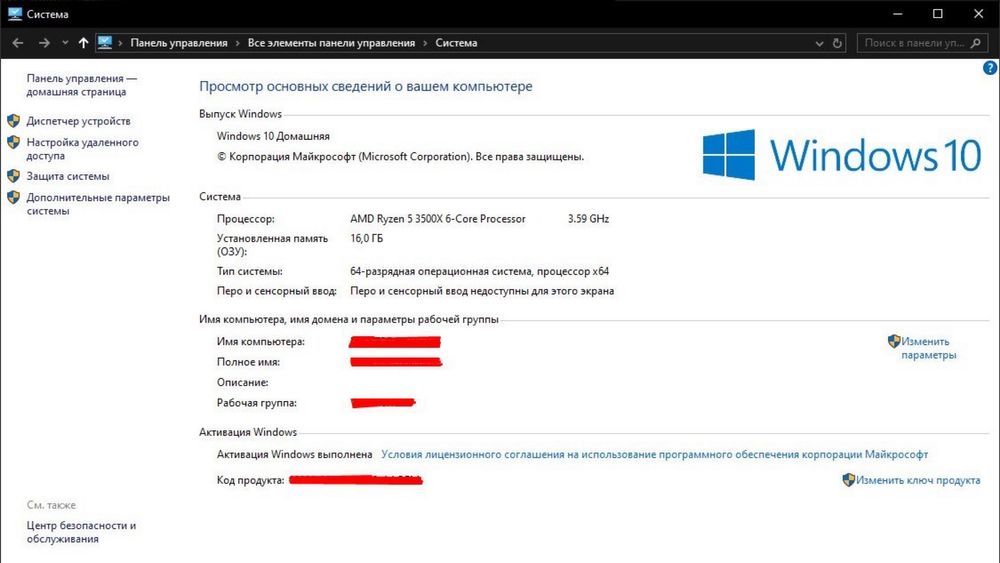Click shield icon beside 'Защита системы'
The image size is (1000, 563).
[x=13, y=176]
